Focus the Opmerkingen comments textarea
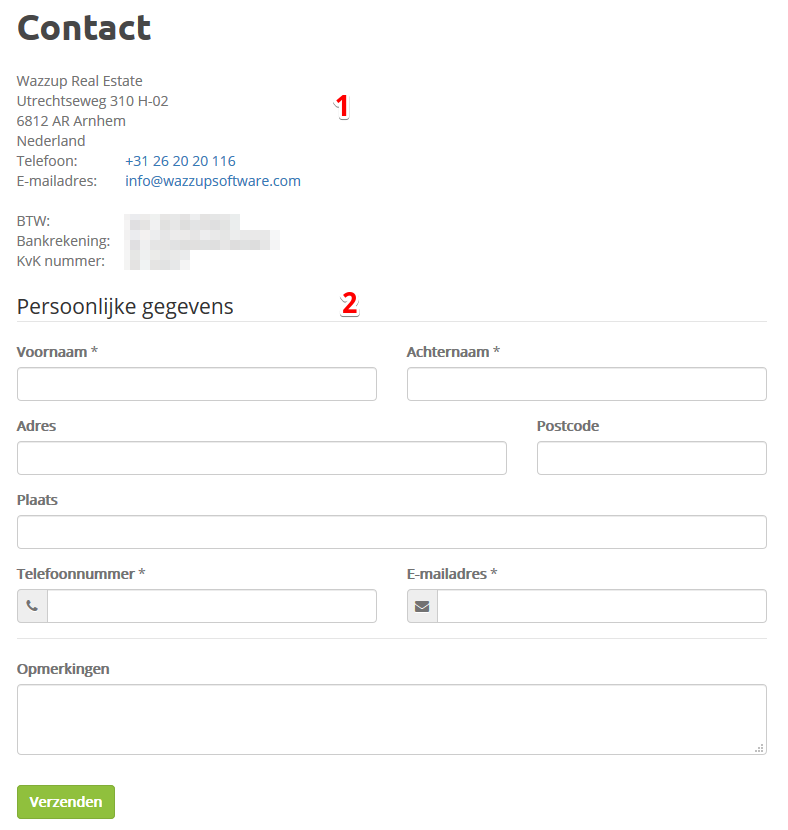Image resolution: width=788 pixels, height=830 pixels. click(392, 719)
